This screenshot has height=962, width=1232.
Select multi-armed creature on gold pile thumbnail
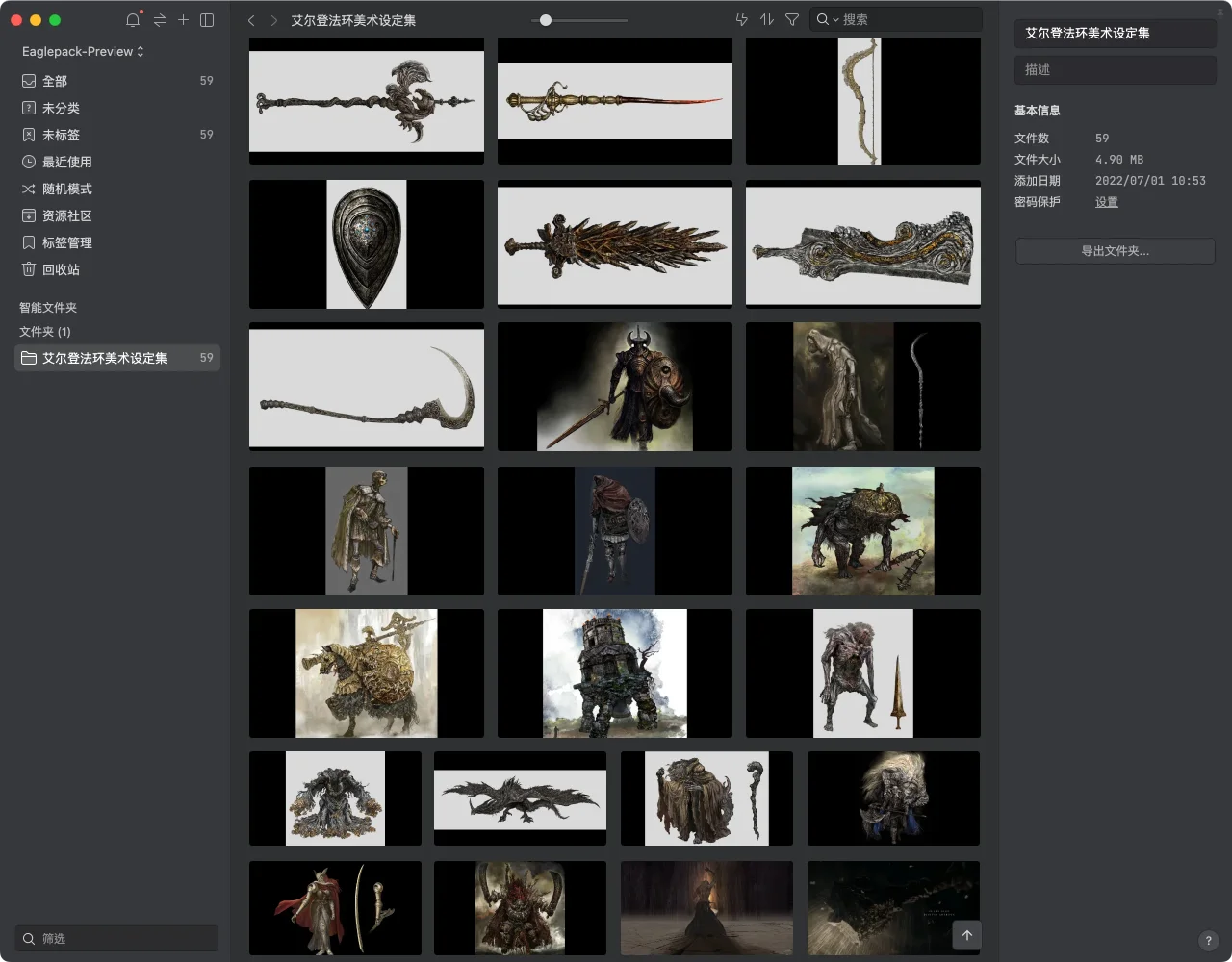pyautogui.click(x=335, y=798)
